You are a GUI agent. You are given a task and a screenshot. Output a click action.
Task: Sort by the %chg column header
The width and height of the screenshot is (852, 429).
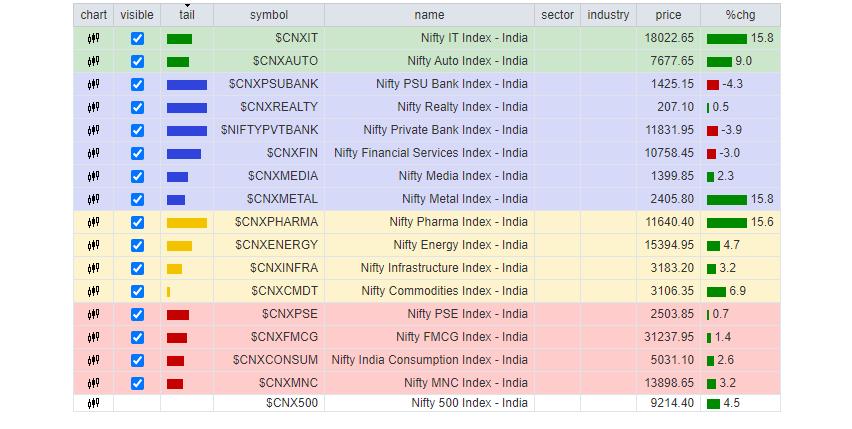click(740, 15)
